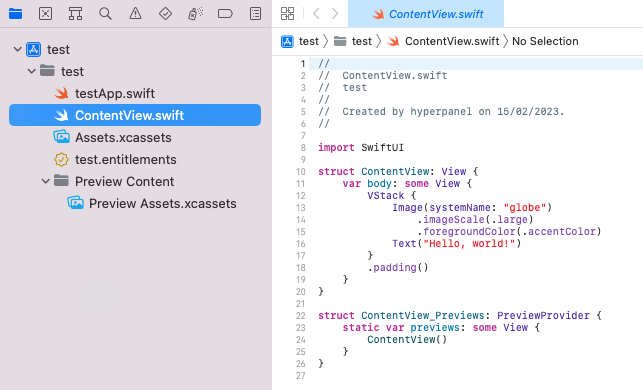The height and width of the screenshot is (390, 643).
Task: Click PreviewProvider in the code
Action: click(543, 315)
